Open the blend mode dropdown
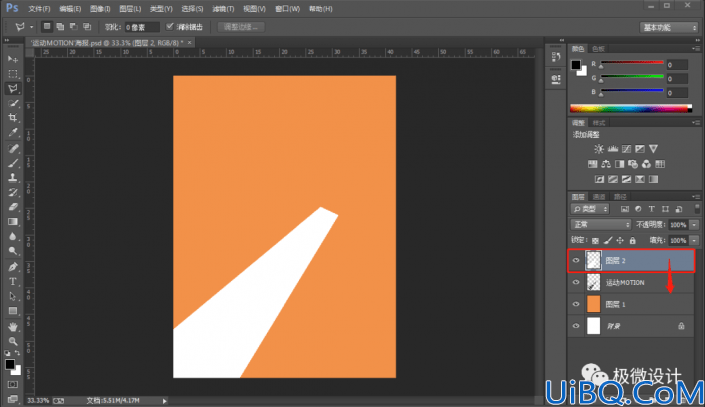This screenshot has width=705, height=407. [x=601, y=224]
